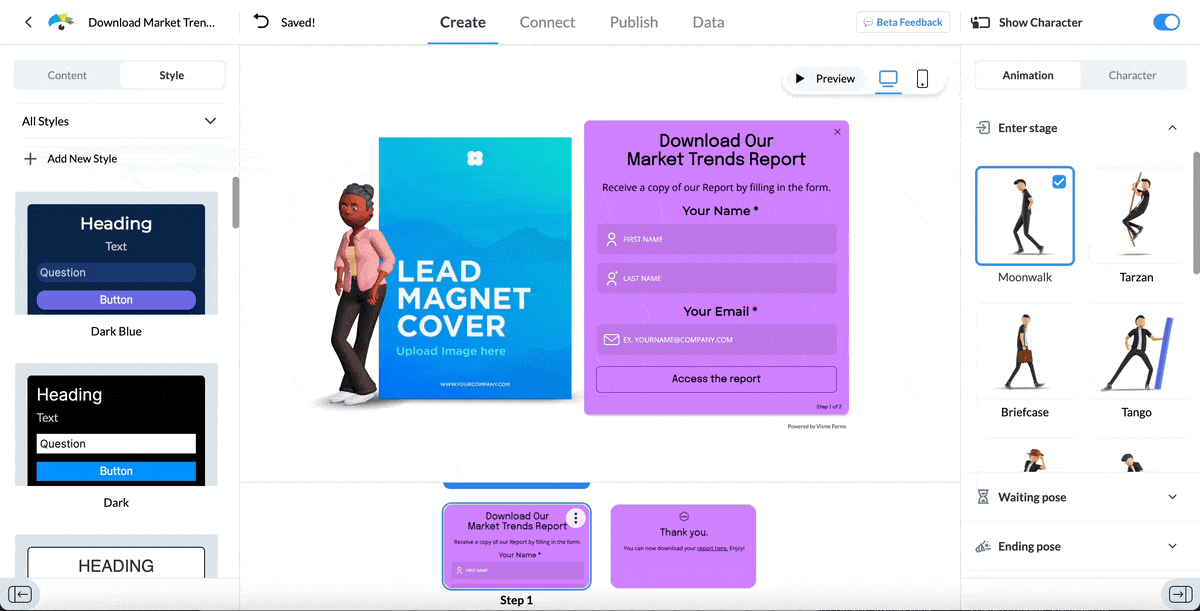The width and height of the screenshot is (1200, 611).
Task: Open options menu on Step 1 thumbnail
Action: [576, 515]
